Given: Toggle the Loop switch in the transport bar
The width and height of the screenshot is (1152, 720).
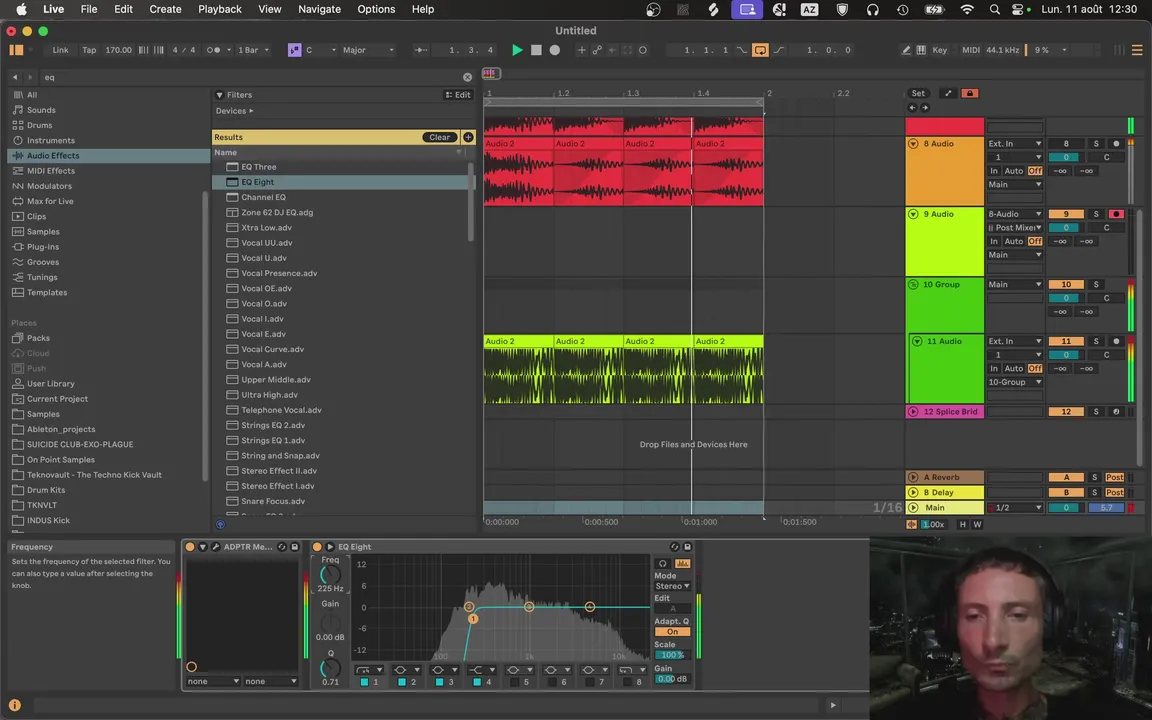Looking at the screenshot, I should tap(760, 50).
